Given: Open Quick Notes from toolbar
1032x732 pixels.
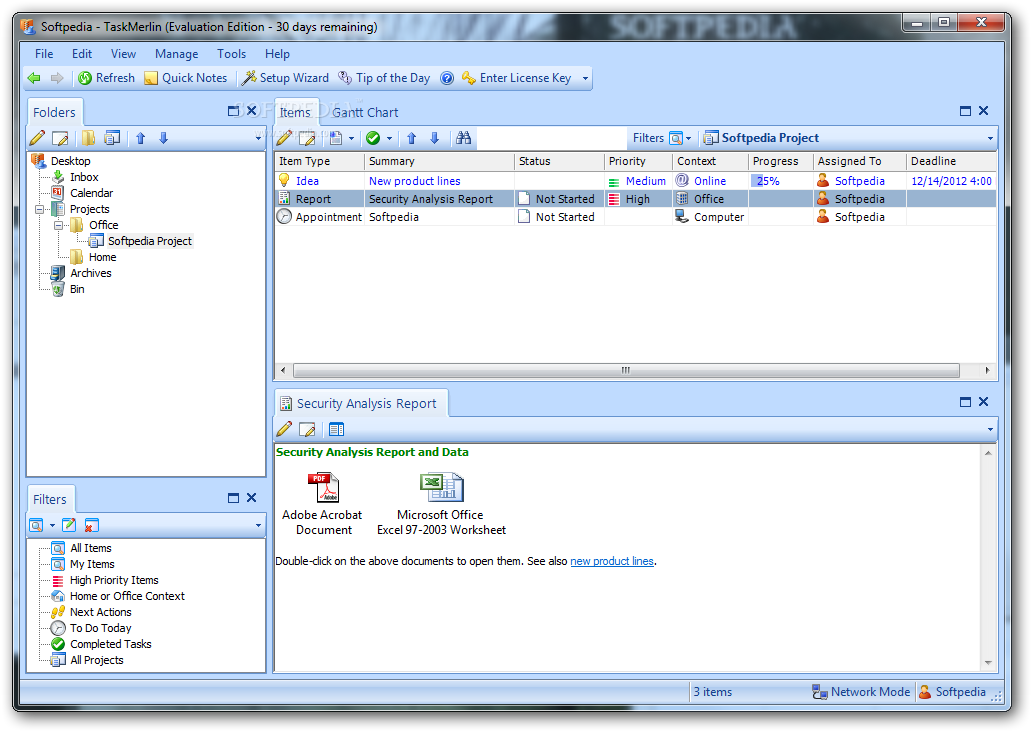Looking at the screenshot, I should (x=186, y=78).
